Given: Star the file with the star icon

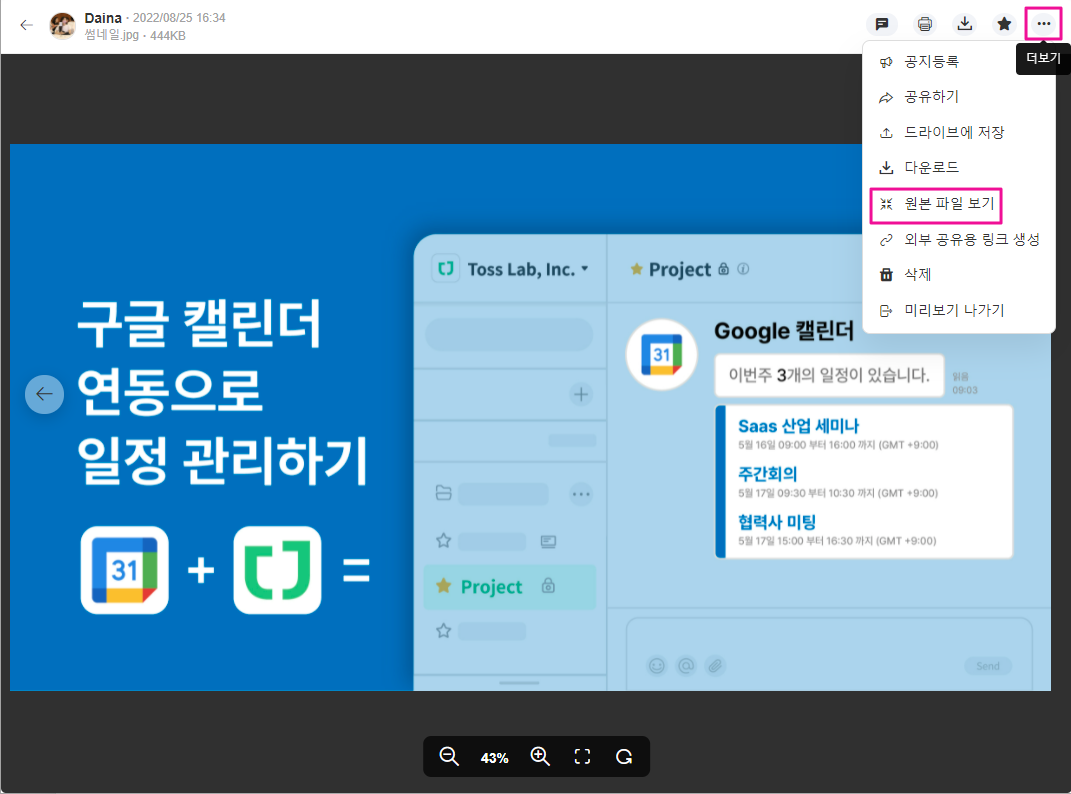Looking at the screenshot, I should [1004, 25].
